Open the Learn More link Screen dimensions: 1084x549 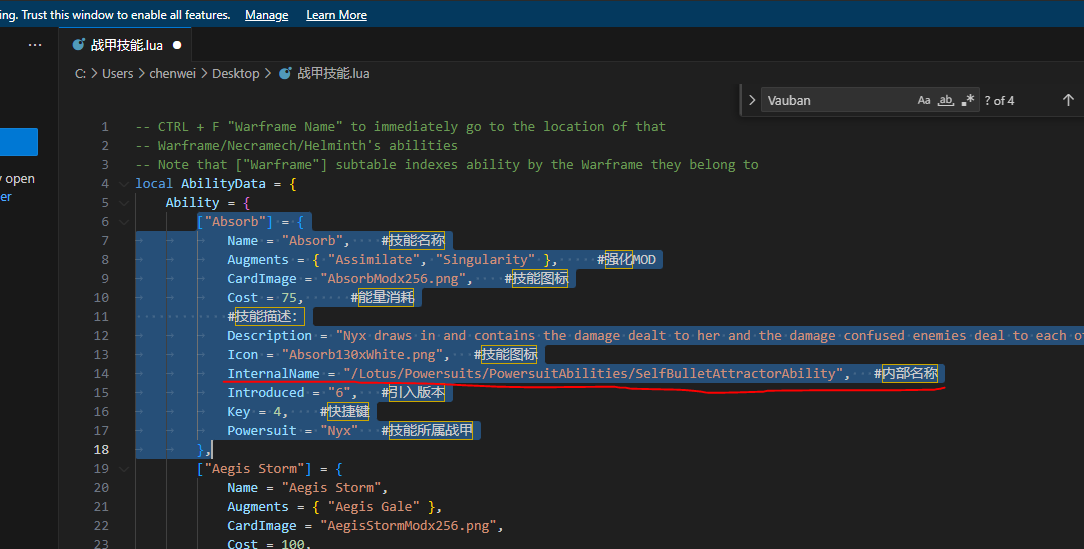[x=336, y=15]
